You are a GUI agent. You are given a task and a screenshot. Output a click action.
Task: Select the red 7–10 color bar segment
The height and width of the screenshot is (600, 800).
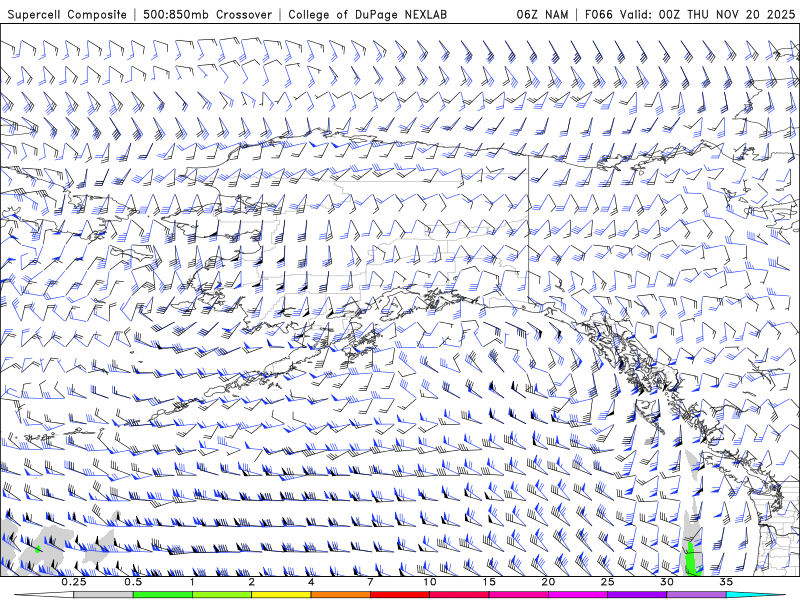399,595
